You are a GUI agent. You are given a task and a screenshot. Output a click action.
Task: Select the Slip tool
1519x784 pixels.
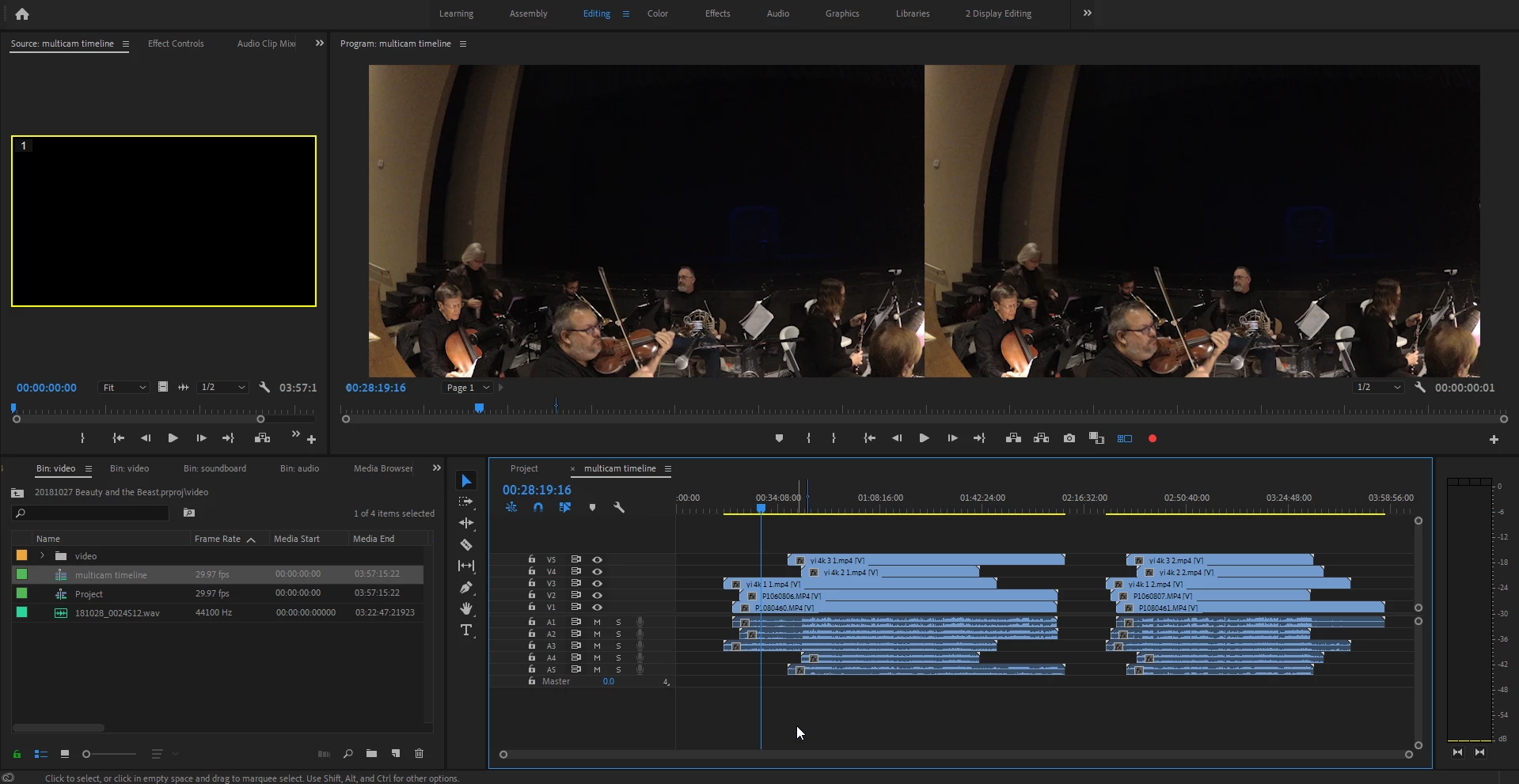pyautogui.click(x=466, y=566)
